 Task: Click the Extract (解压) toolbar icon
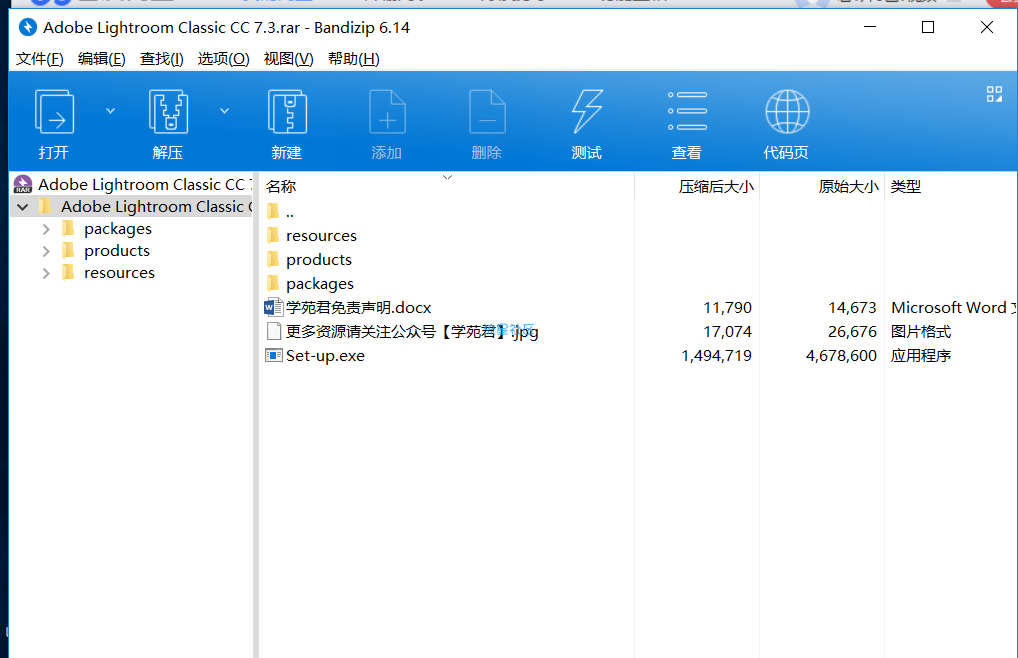coord(168,112)
